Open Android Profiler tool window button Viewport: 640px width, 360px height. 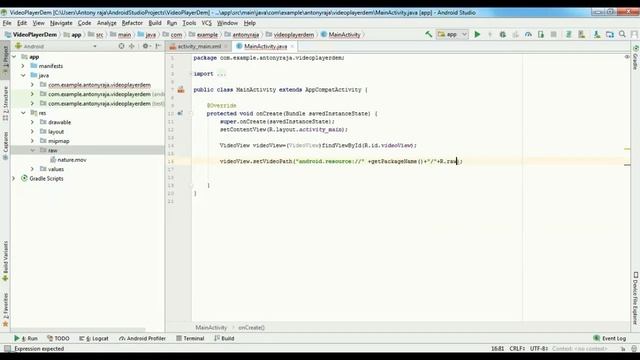click(142, 338)
